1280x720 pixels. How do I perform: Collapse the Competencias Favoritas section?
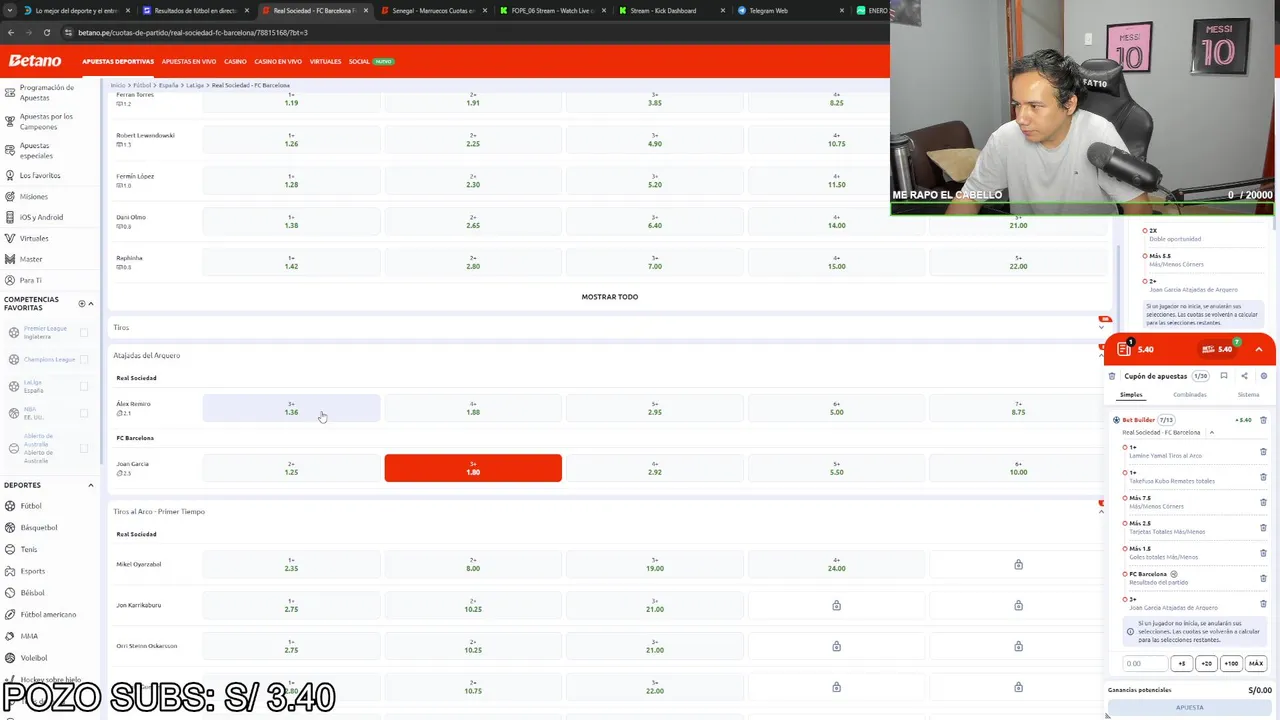click(91, 303)
